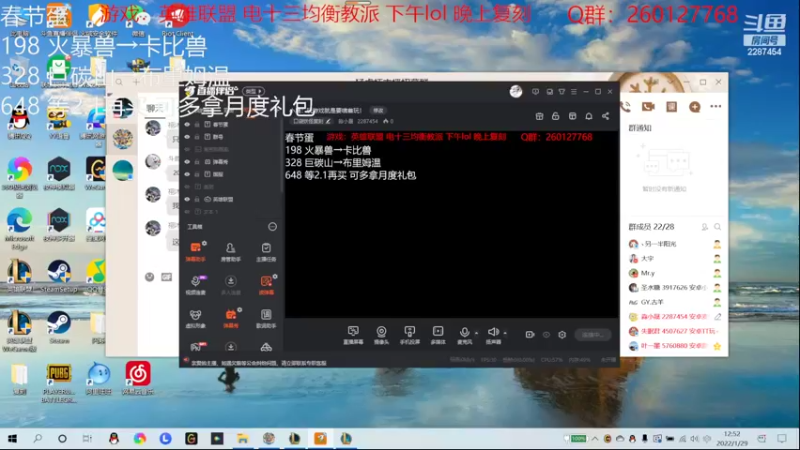Toggle lock on 群号 source
This screenshot has height=450, width=800.
(x=197, y=137)
